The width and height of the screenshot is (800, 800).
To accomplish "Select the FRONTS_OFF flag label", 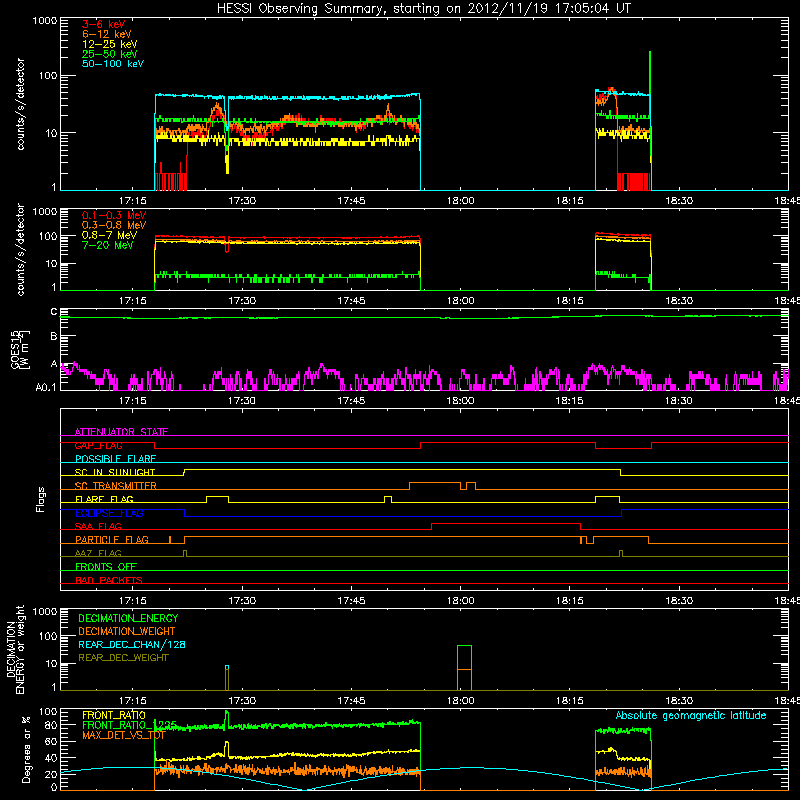I will coord(106,567).
